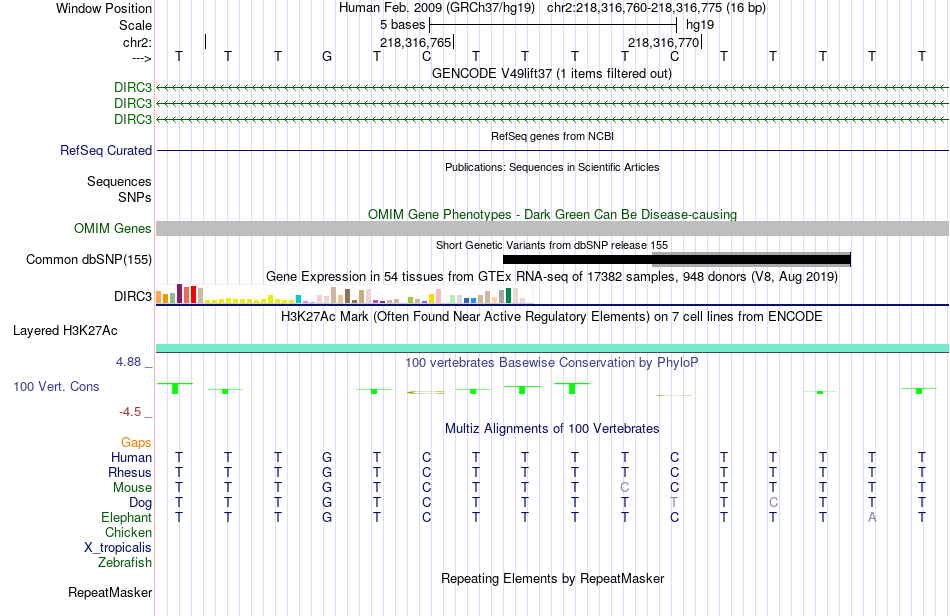Click the gray OMIM Genes bar
Viewport: 950px width, 616px height.
point(552,228)
